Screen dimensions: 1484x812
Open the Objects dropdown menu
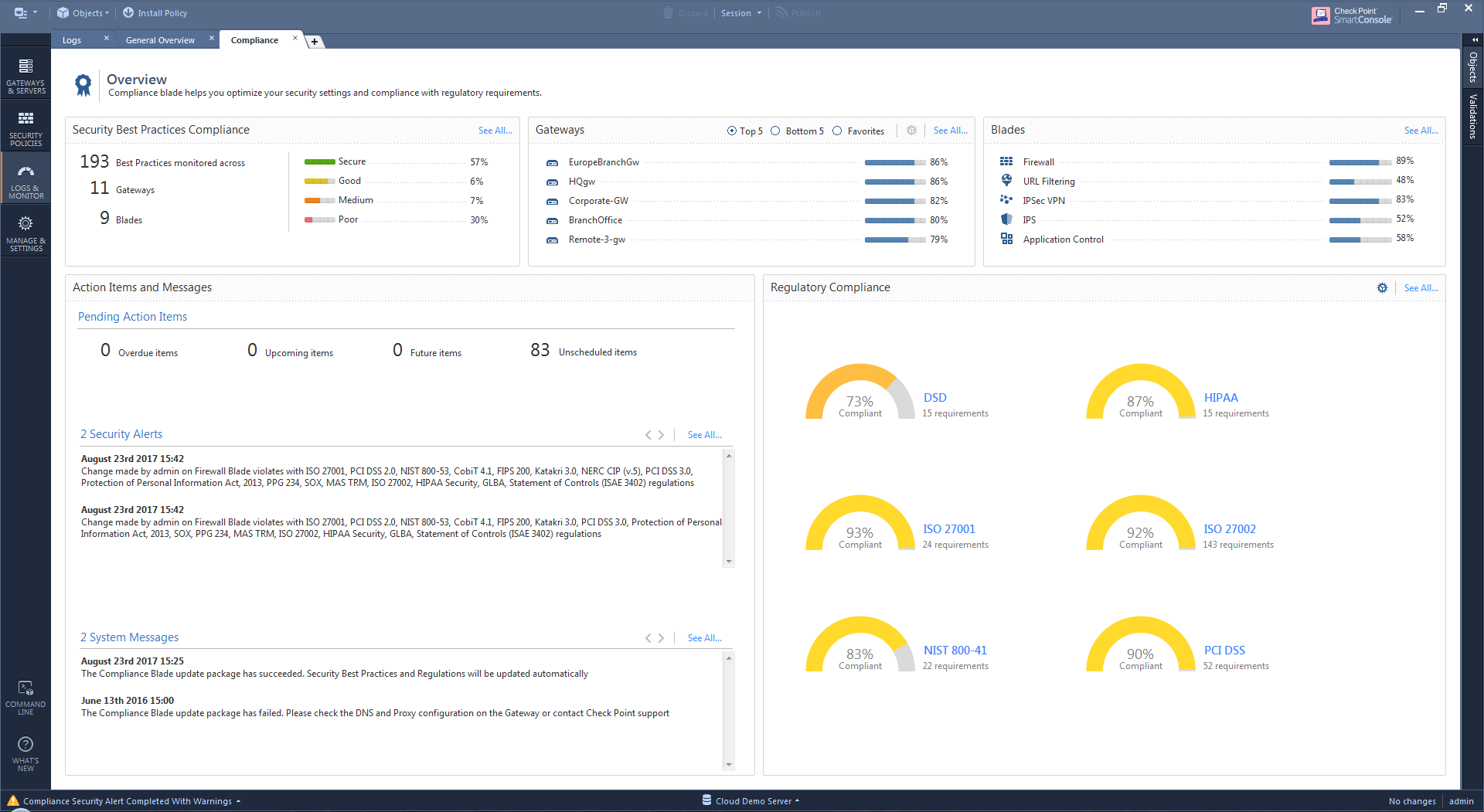pyautogui.click(x=83, y=12)
